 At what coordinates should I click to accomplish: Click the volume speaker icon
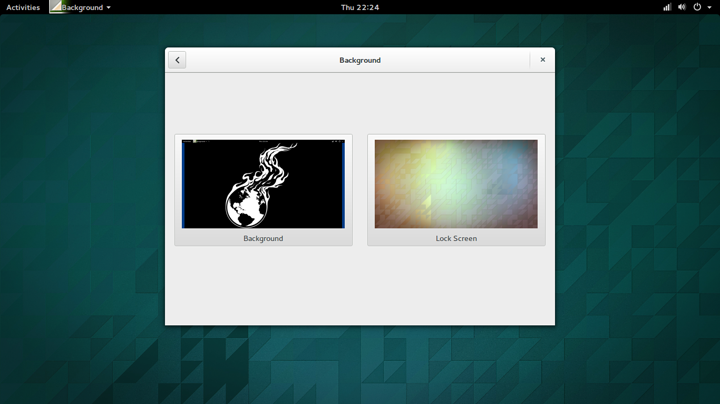(x=682, y=7)
